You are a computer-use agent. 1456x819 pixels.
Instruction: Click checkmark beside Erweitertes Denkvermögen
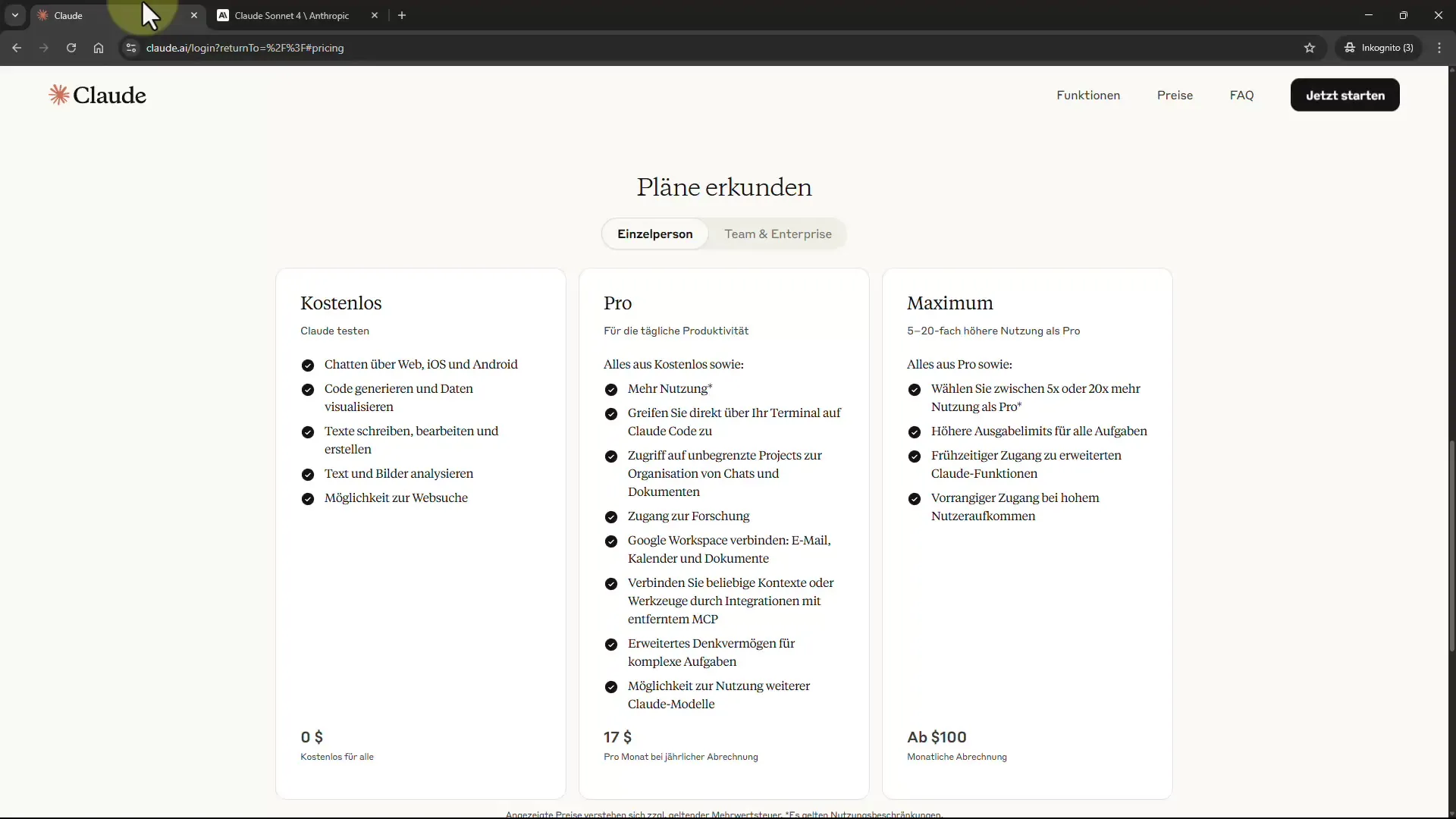pos(610,645)
